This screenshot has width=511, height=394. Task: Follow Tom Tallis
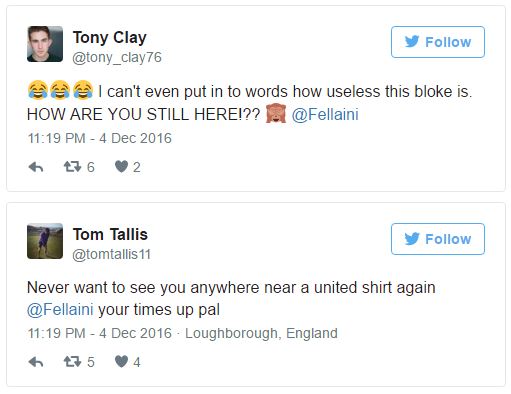(438, 239)
